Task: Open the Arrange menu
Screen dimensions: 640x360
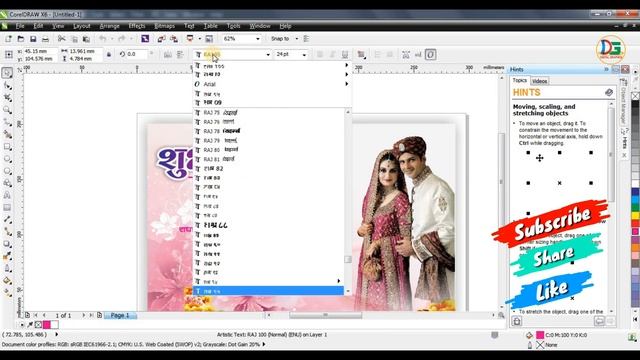Action: coord(110,26)
